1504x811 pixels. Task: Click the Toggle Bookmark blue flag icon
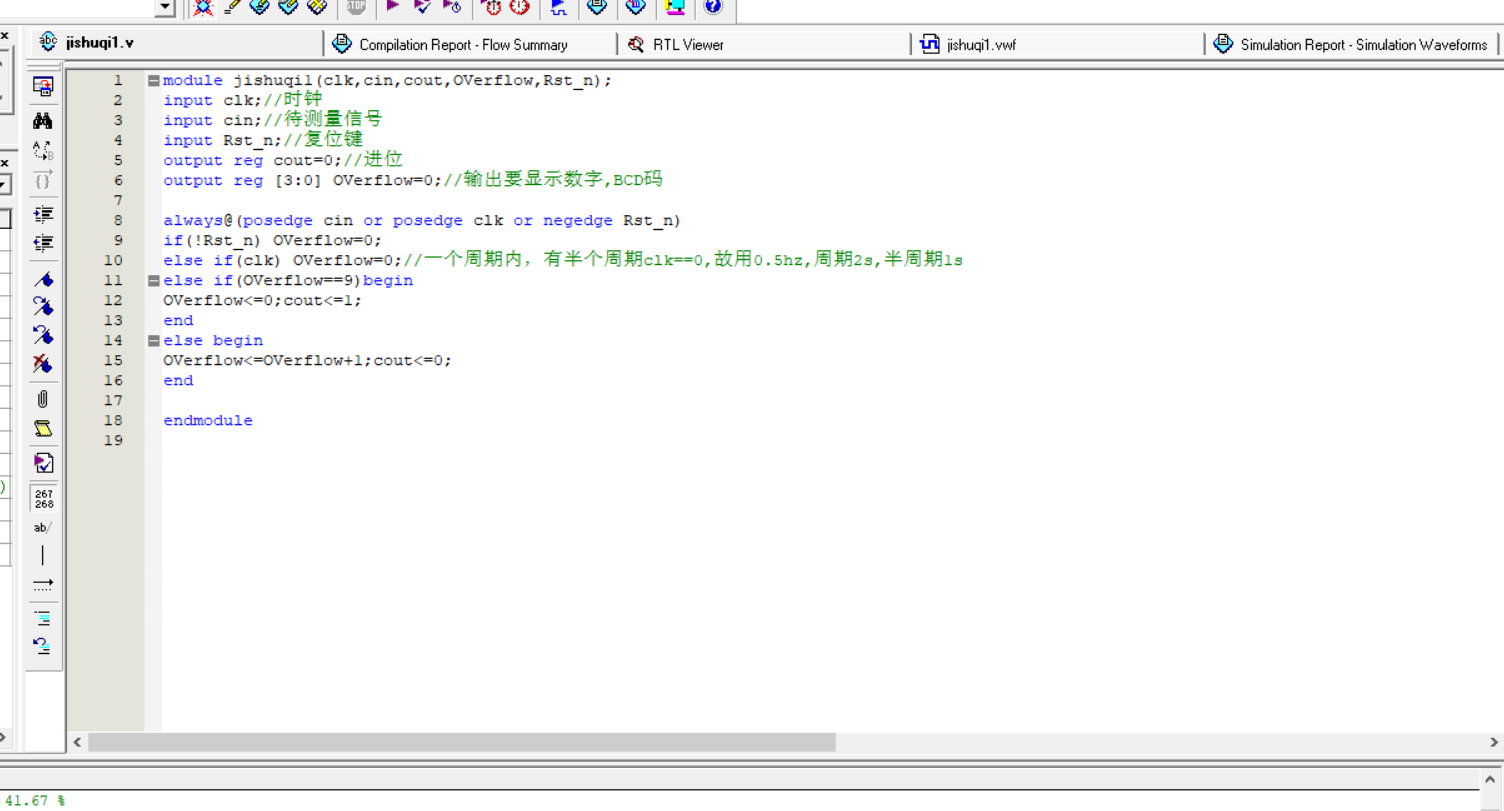click(x=43, y=279)
